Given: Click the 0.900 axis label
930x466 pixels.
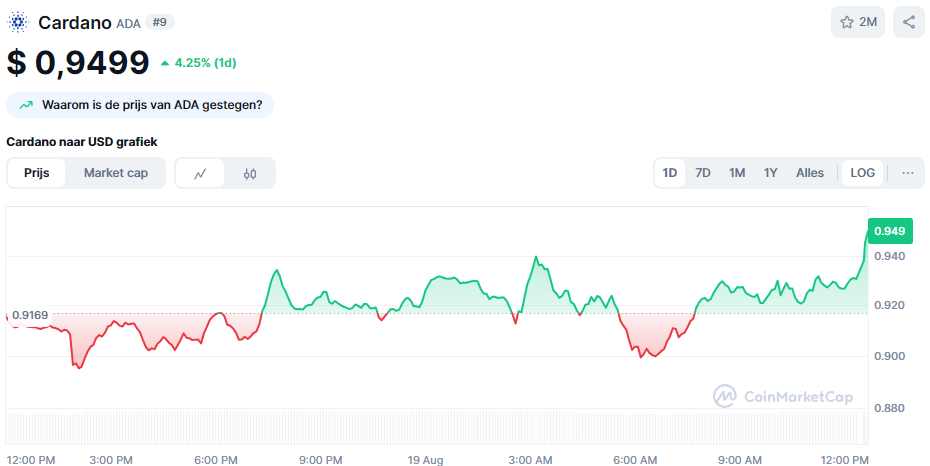Looking at the screenshot, I should click(x=890, y=356).
